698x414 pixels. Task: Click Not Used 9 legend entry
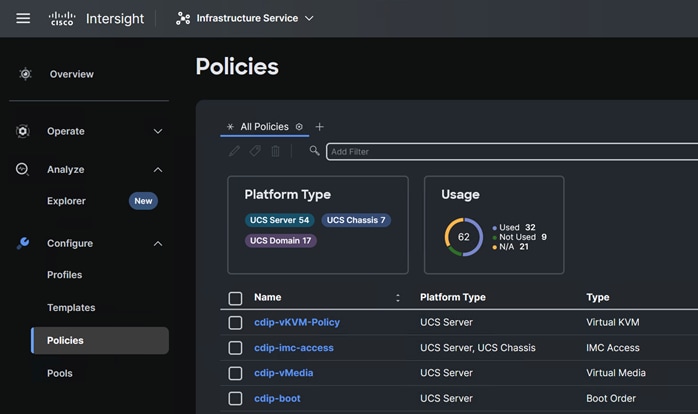[x=519, y=237]
